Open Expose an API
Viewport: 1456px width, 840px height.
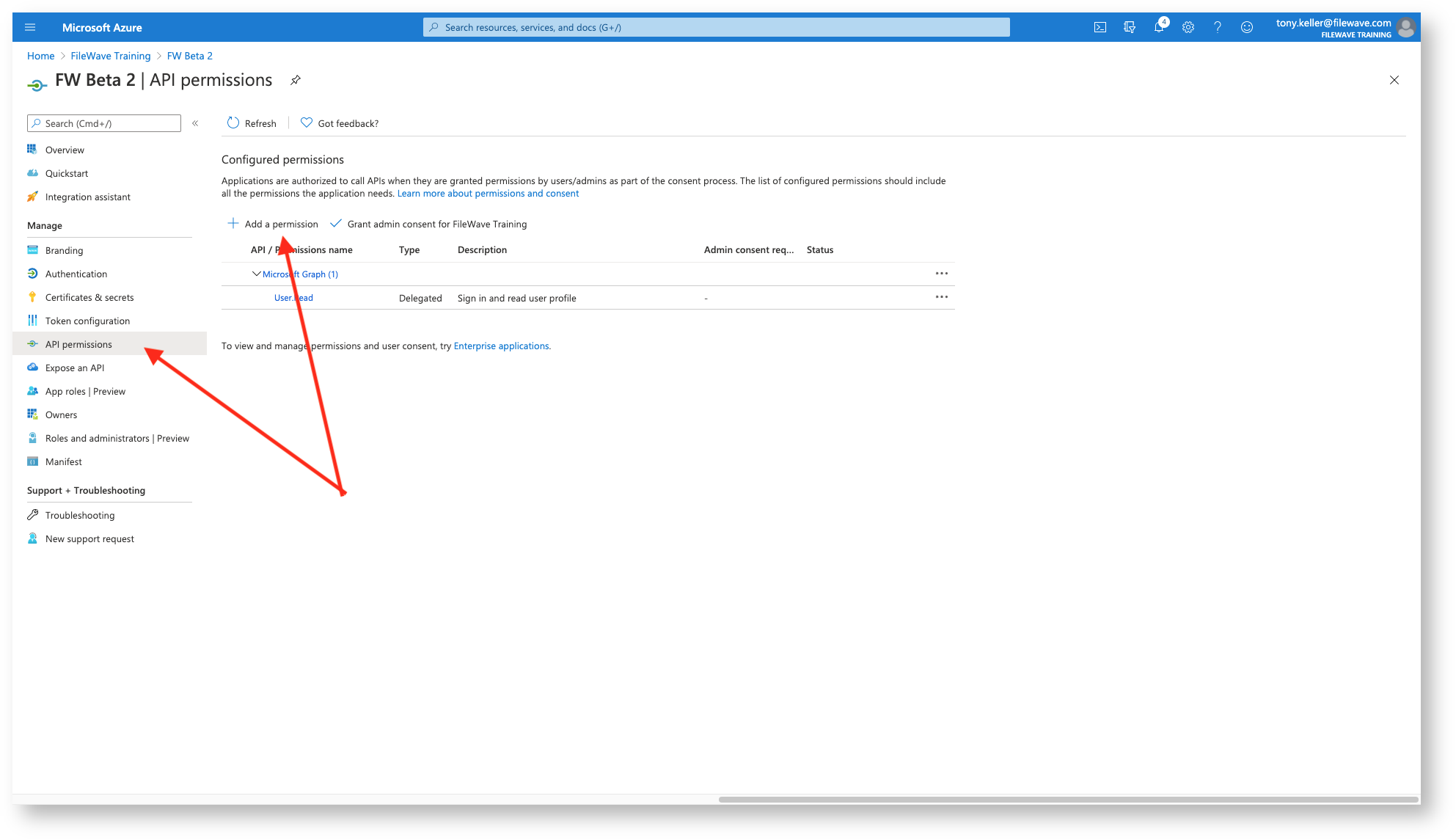(75, 368)
